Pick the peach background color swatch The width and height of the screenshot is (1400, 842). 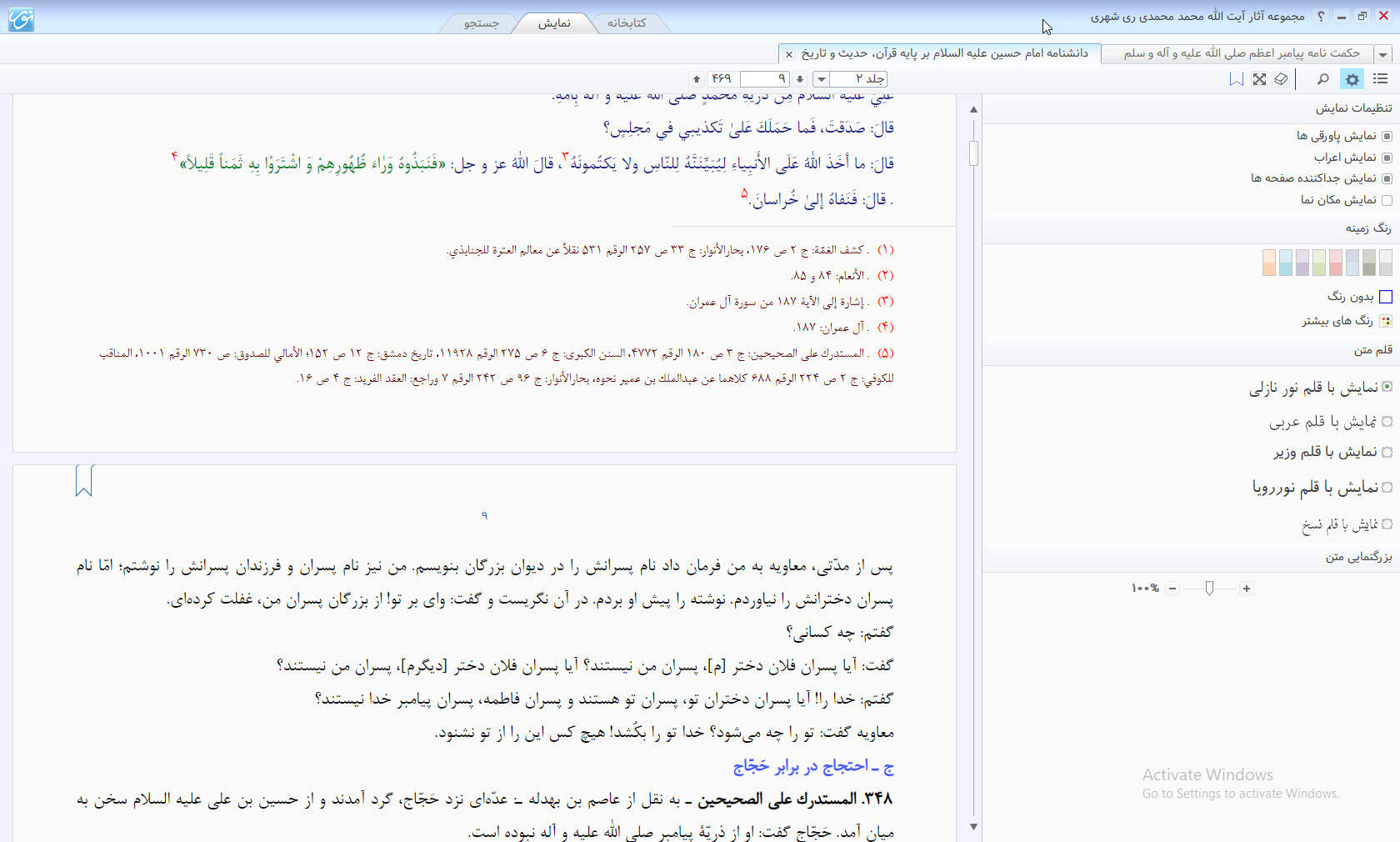click(x=1269, y=263)
